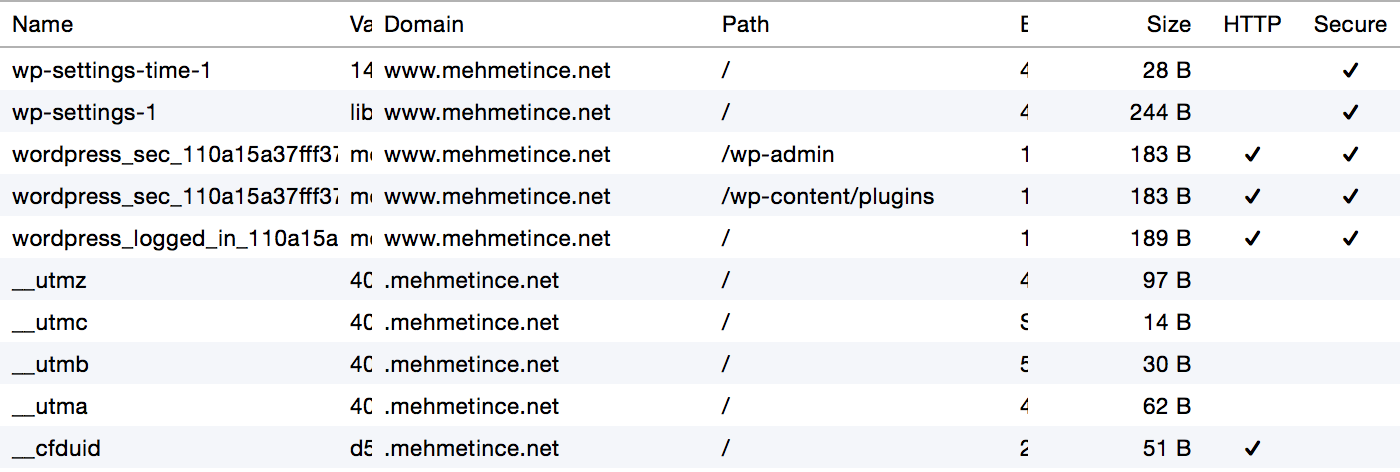
Task: Click the Secure column header
Action: click(1350, 24)
